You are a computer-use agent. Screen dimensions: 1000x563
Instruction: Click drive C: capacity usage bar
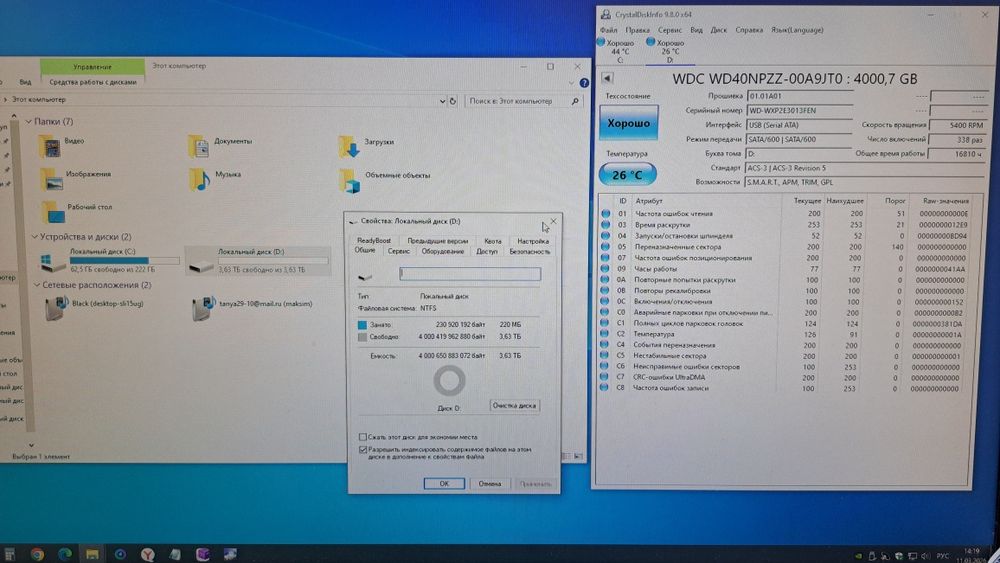click(x=124, y=260)
